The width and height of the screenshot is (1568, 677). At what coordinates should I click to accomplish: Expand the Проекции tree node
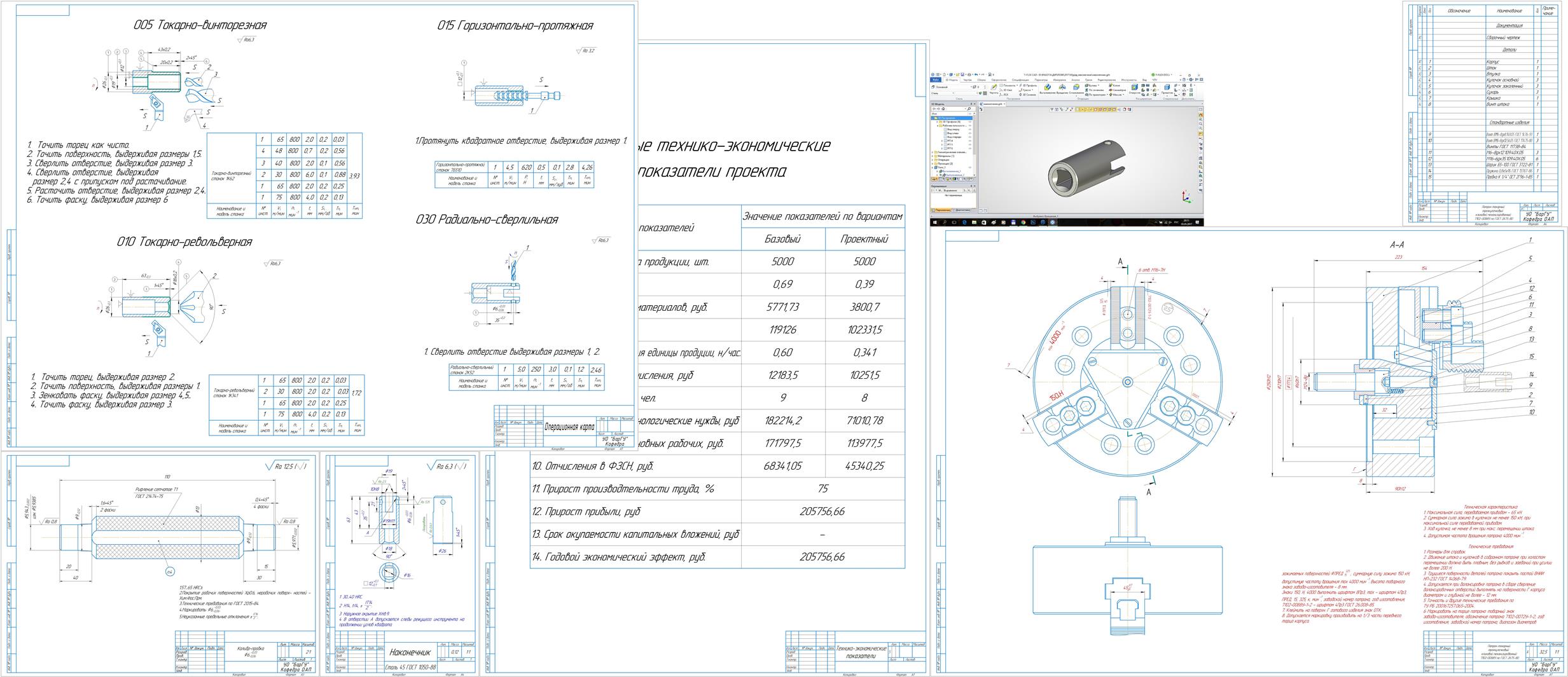(x=933, y=163)
